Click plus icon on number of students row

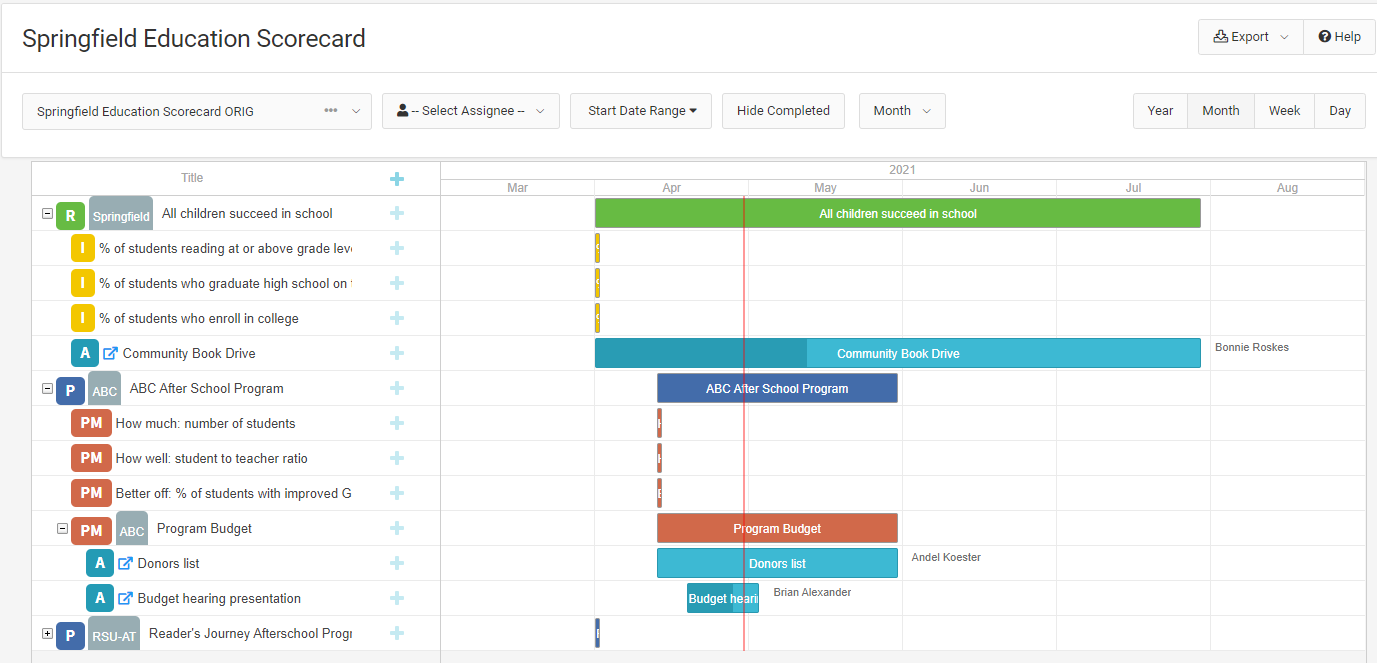pyautogui.click(x=397, y=423)
